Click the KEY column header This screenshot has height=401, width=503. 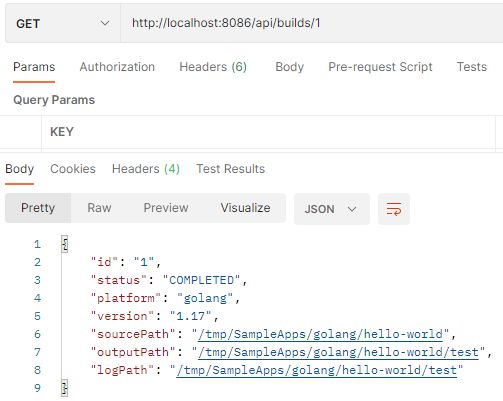tap(62, 132)
